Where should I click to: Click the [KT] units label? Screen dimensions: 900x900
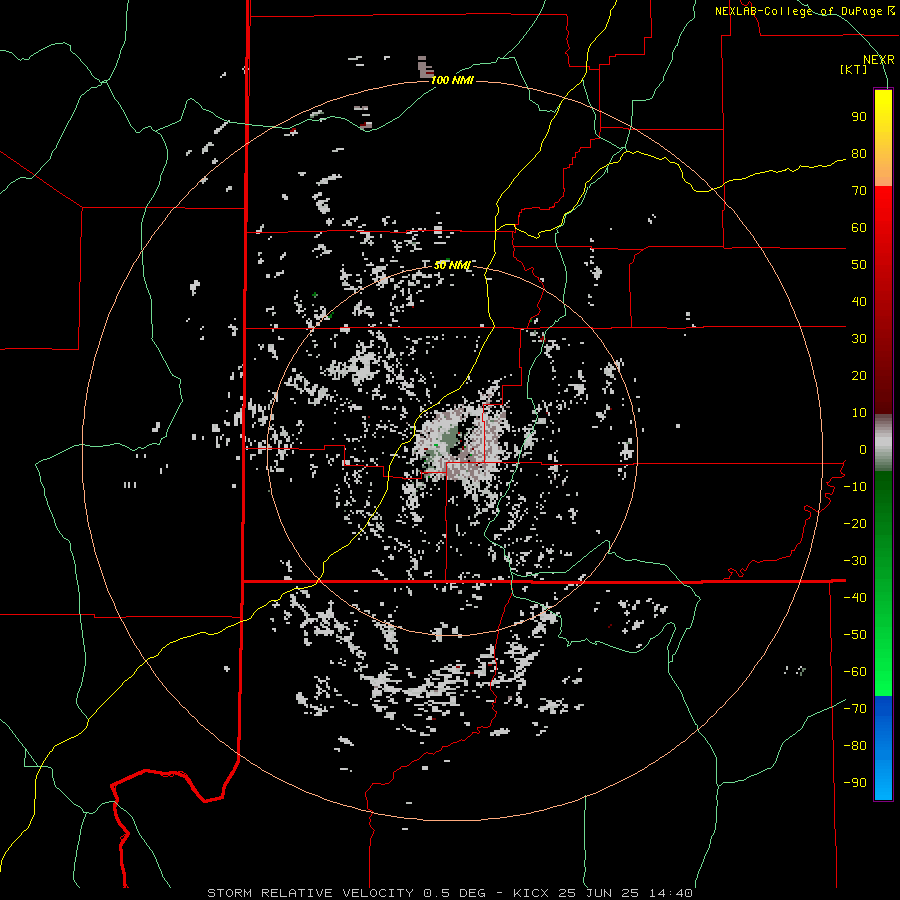pos(853,69)
